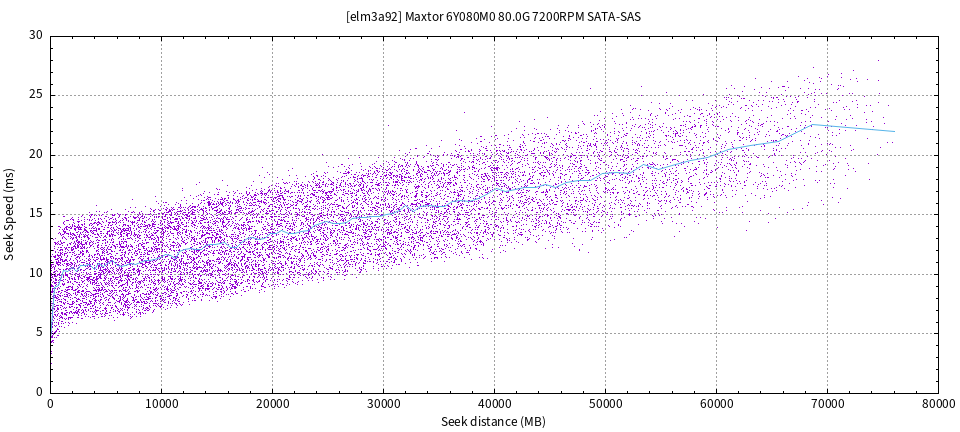Screen dimensions: 960x432
Task: Click the 10000 tick label on x-axis
Action: point(161,403)
